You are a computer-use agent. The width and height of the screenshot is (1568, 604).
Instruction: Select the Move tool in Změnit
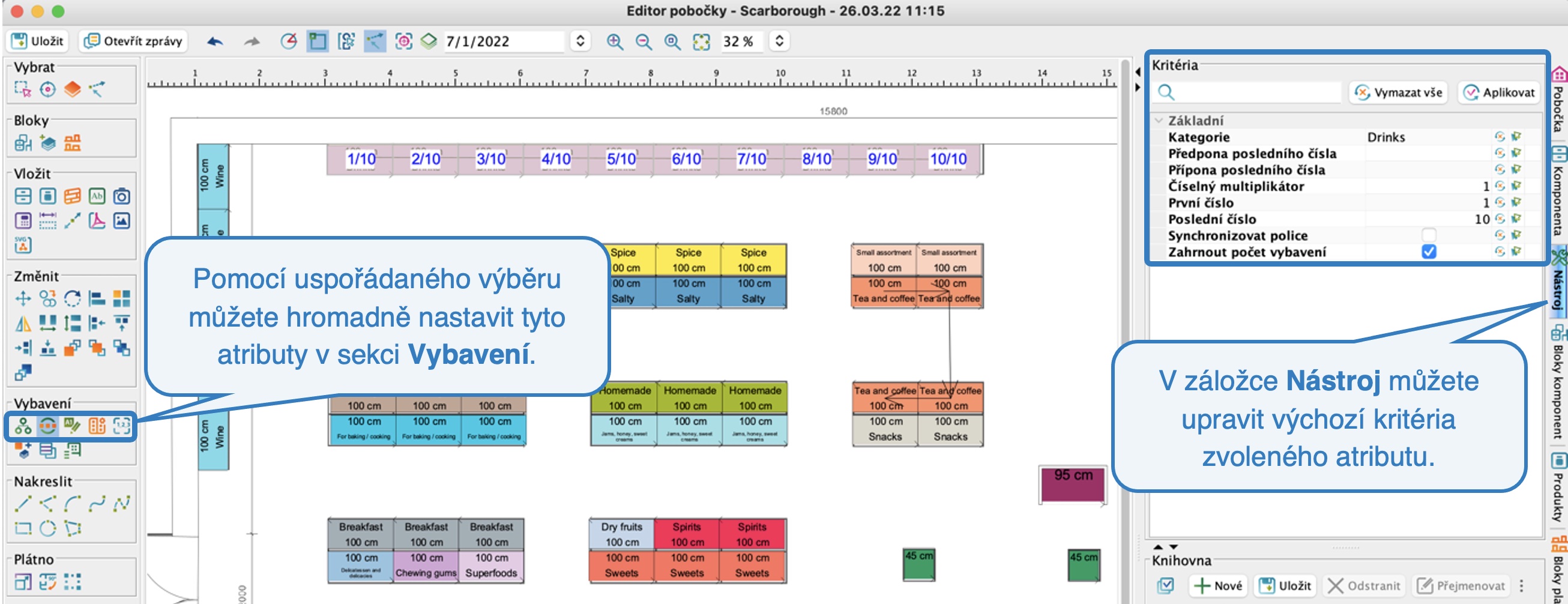(23, 298)
